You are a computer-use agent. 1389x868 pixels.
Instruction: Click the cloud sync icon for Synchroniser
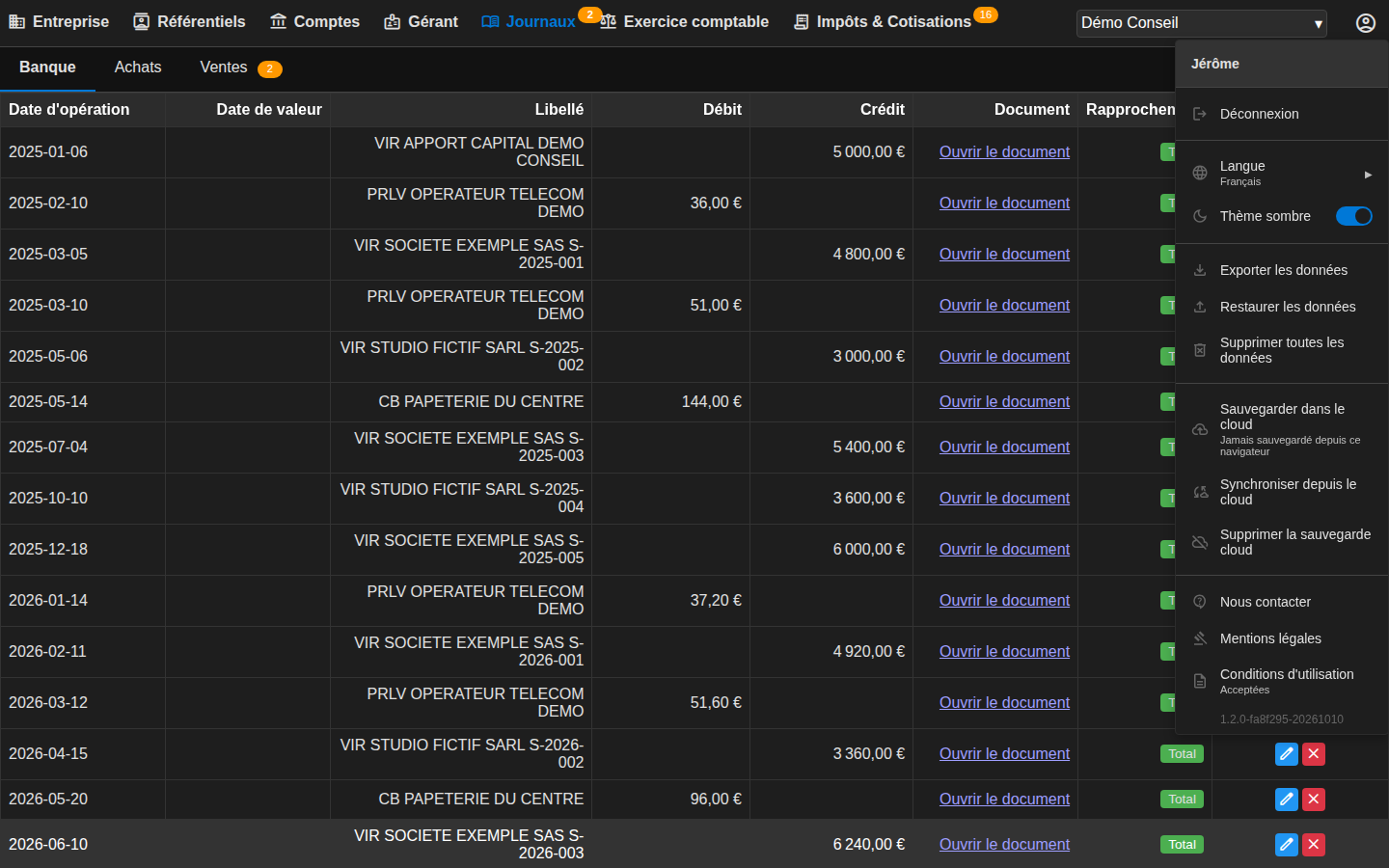click(1200, 492)
